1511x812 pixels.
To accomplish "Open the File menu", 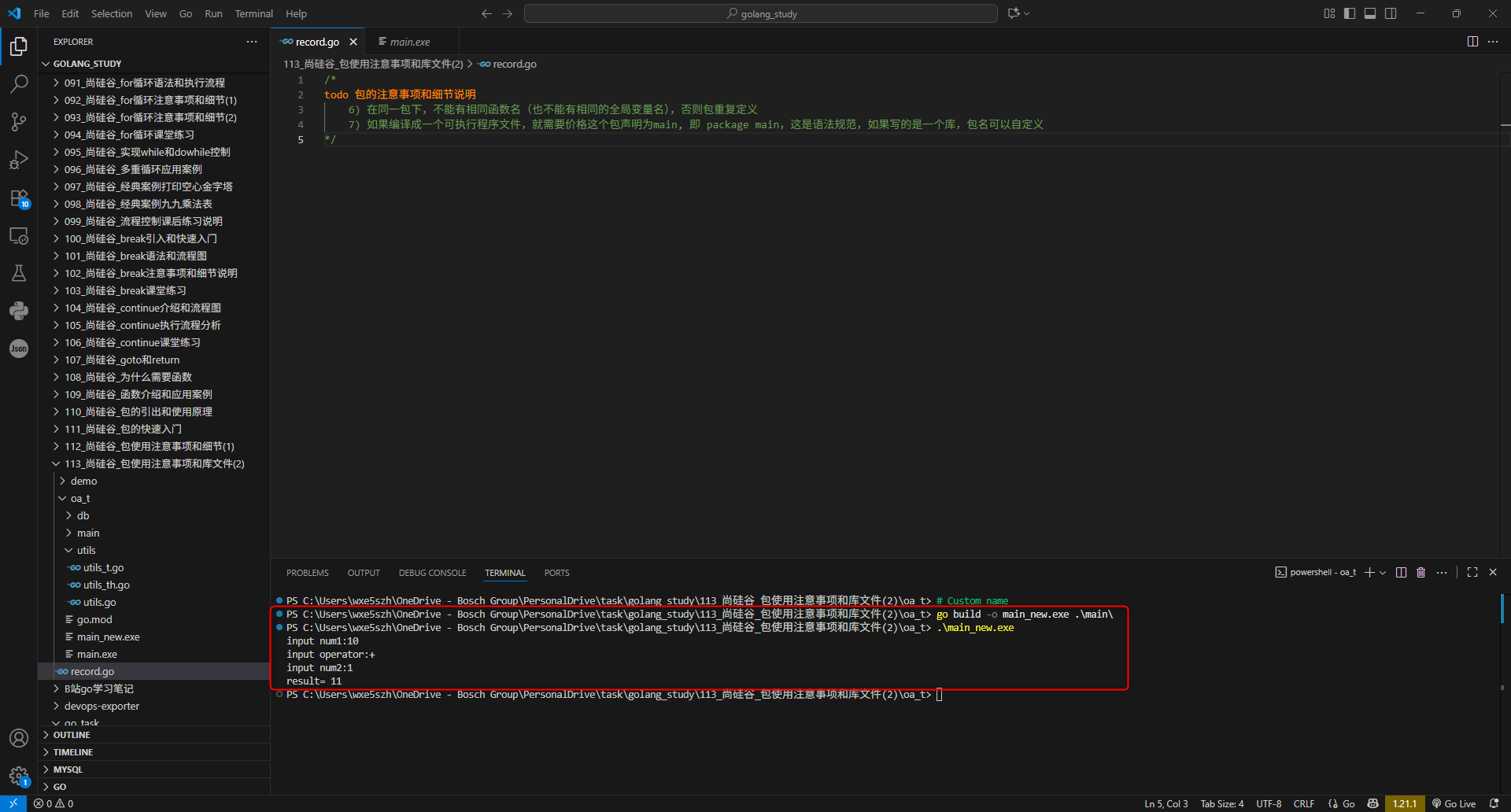I will pos(42,13).
